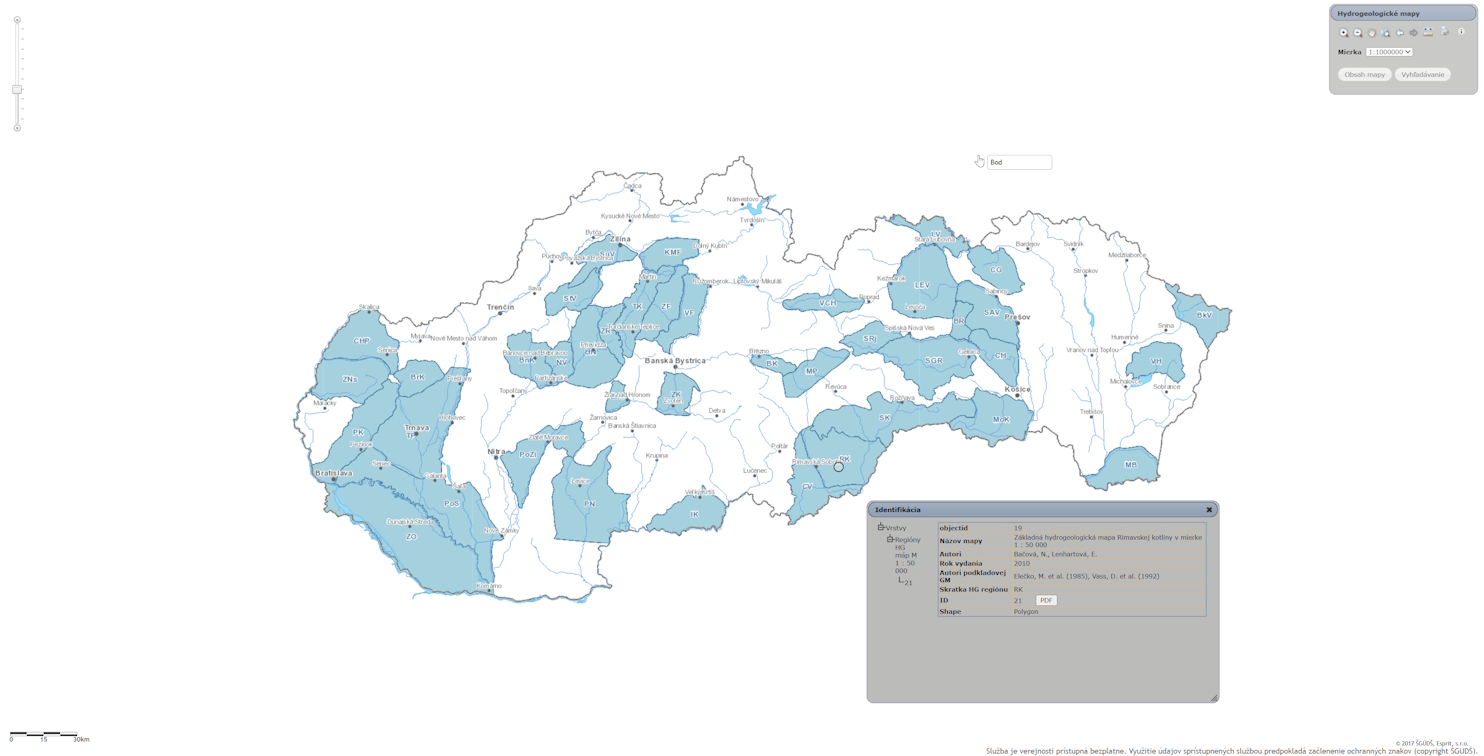Open the Mierka scale dropdown
Viewport: 1484px width, 756px height.
tap(1389, 52)
